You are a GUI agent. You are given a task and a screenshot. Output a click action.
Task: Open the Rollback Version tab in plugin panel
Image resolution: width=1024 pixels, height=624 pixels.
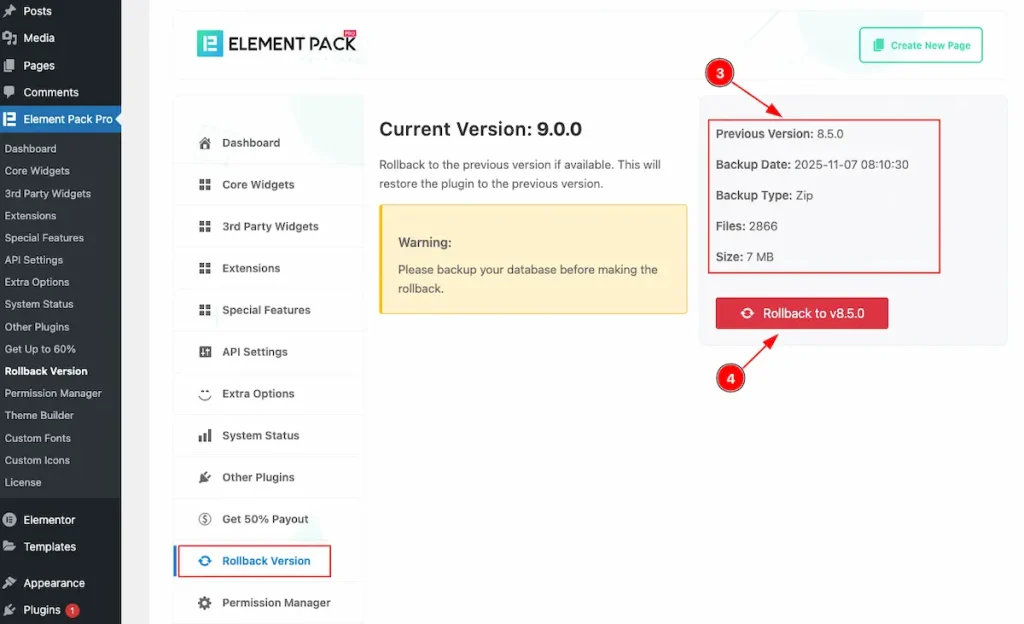pyautogui.click(x=265, y=561)
